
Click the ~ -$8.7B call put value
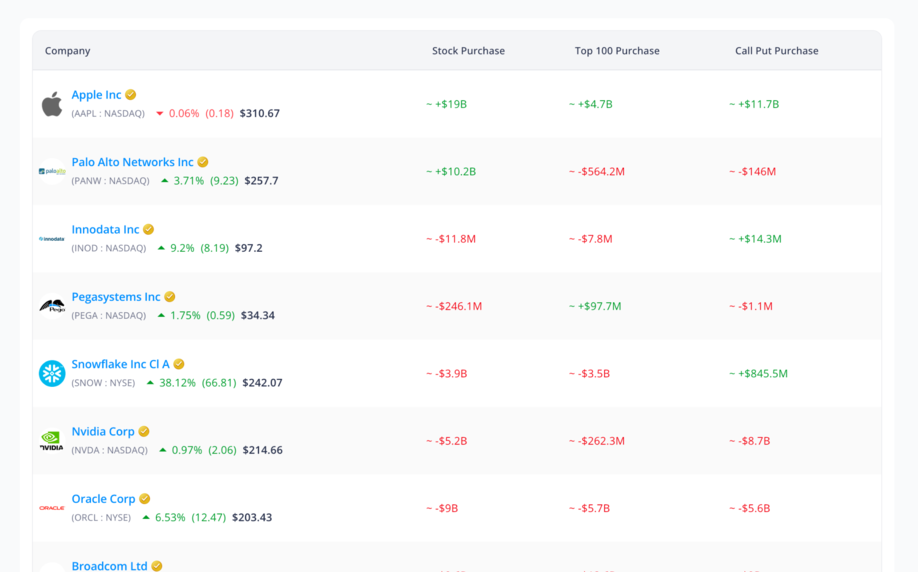pos(750,441)
